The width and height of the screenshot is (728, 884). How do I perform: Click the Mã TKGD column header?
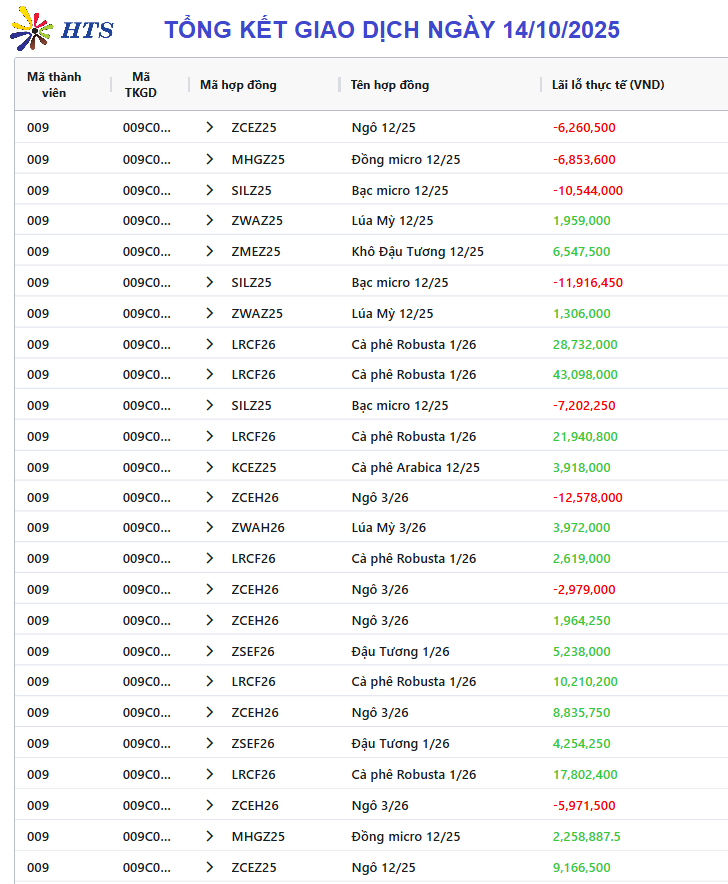(141, 85)
